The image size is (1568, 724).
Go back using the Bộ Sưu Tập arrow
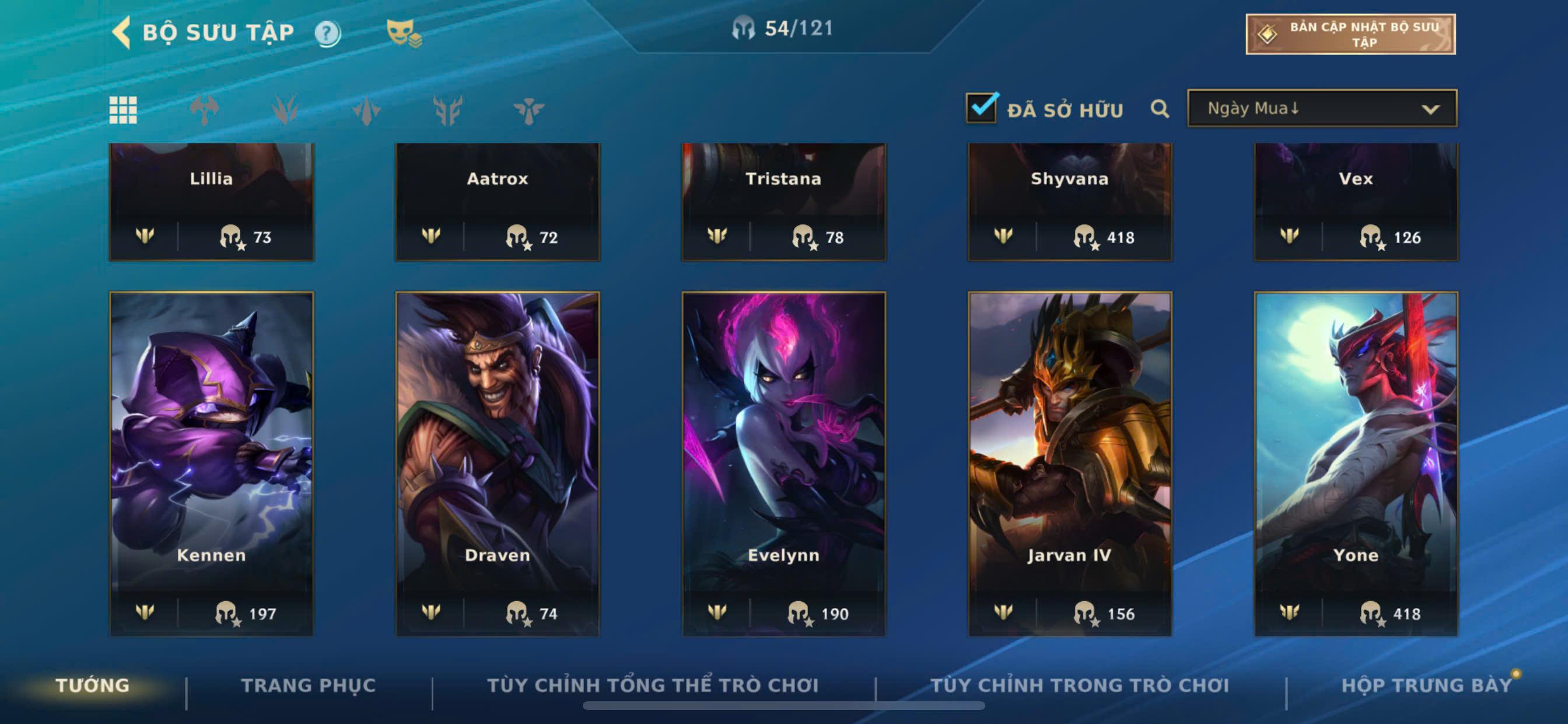coord(121,31)
